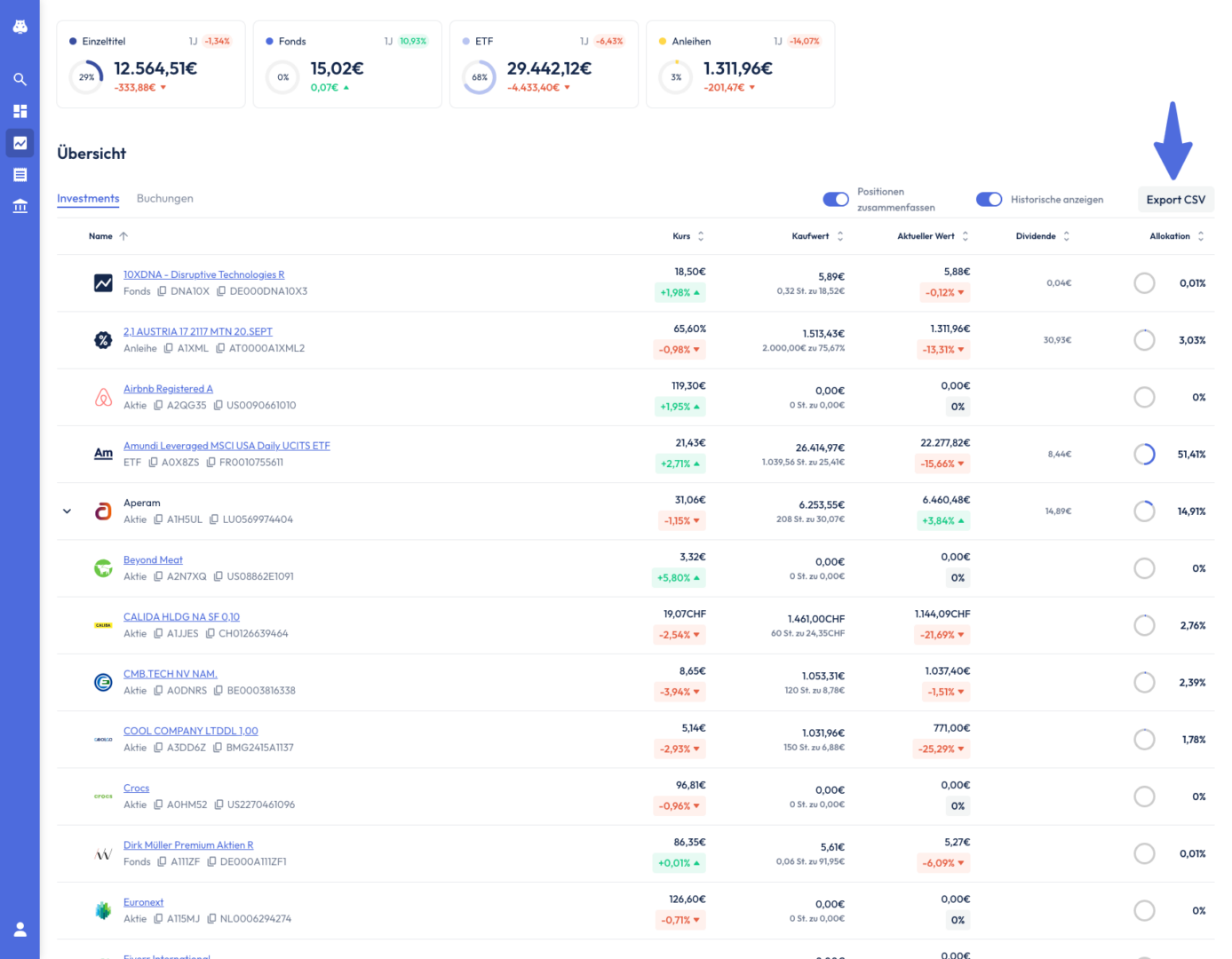Open Airbnb Registered A link
The width and height of the screenshot is (1232, 959).
(168, 389)
